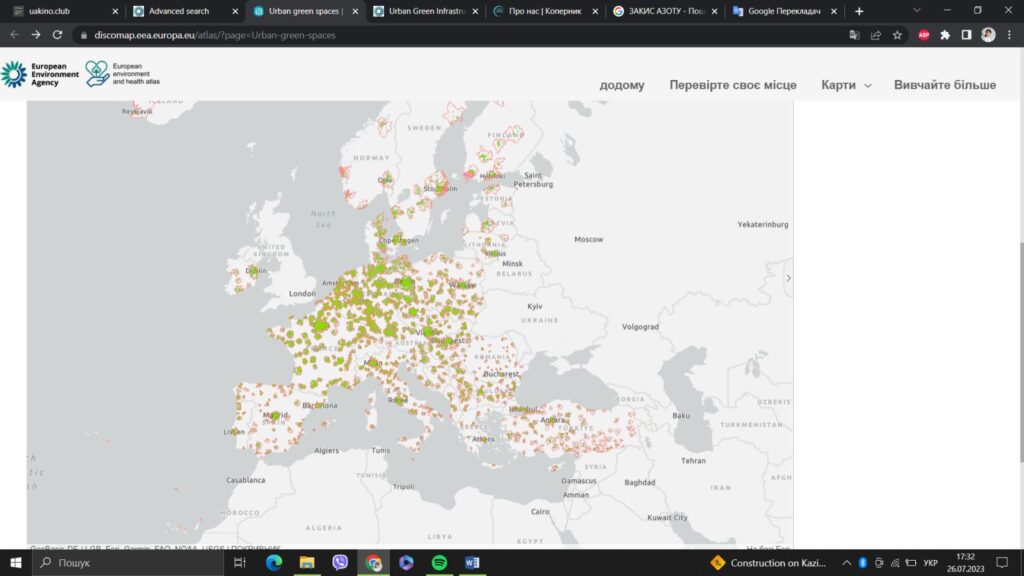Open the Chrome extensions puzzle icon
The height and width of the screenshot is (576, 1024).
pyautogui.click(x=945, y=34)
